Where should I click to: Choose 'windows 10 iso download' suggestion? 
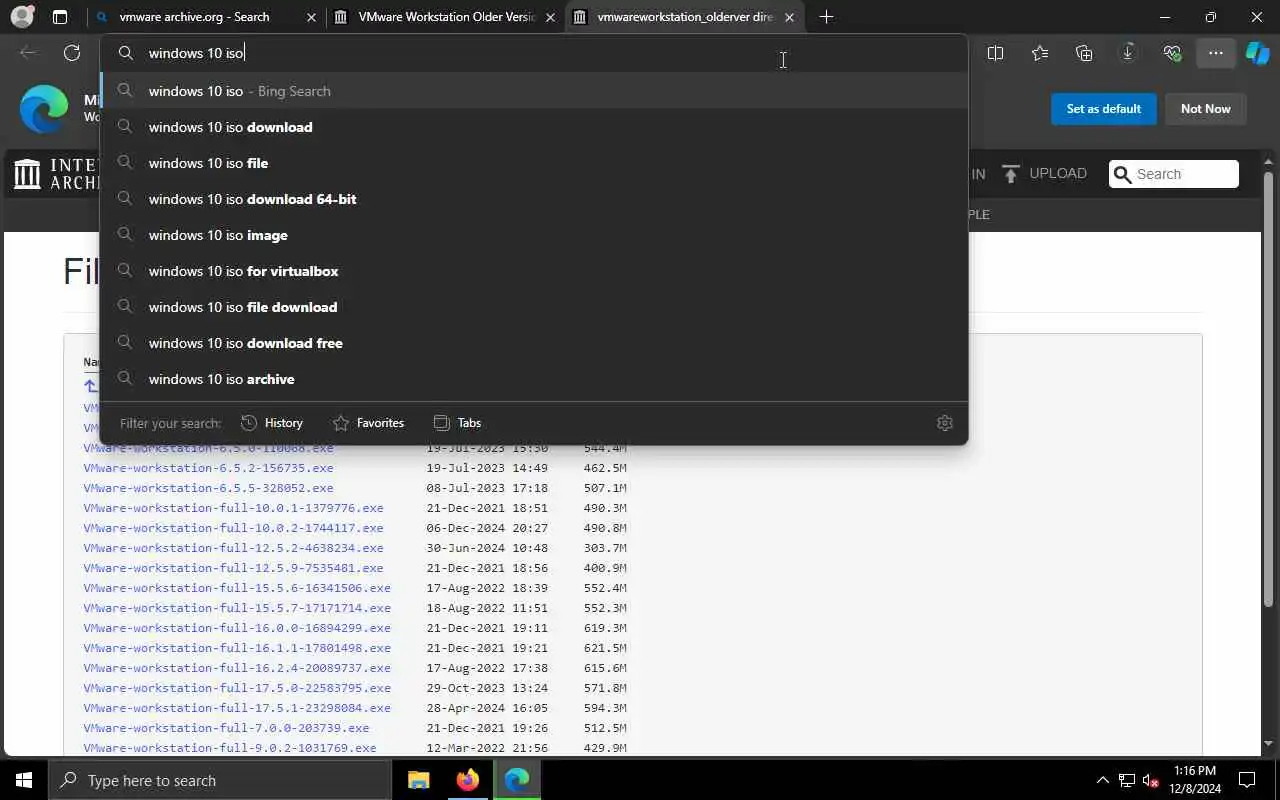click(534, 127)
